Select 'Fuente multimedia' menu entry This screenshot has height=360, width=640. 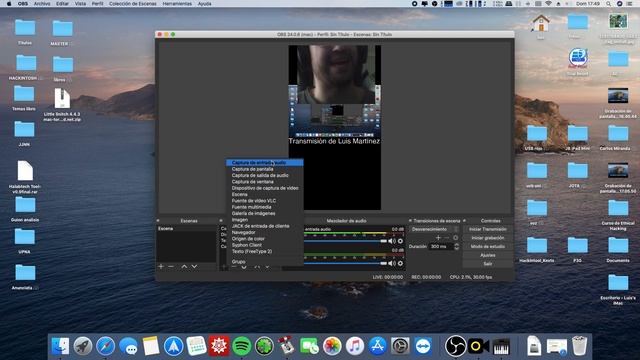click(x=264, y=207)
